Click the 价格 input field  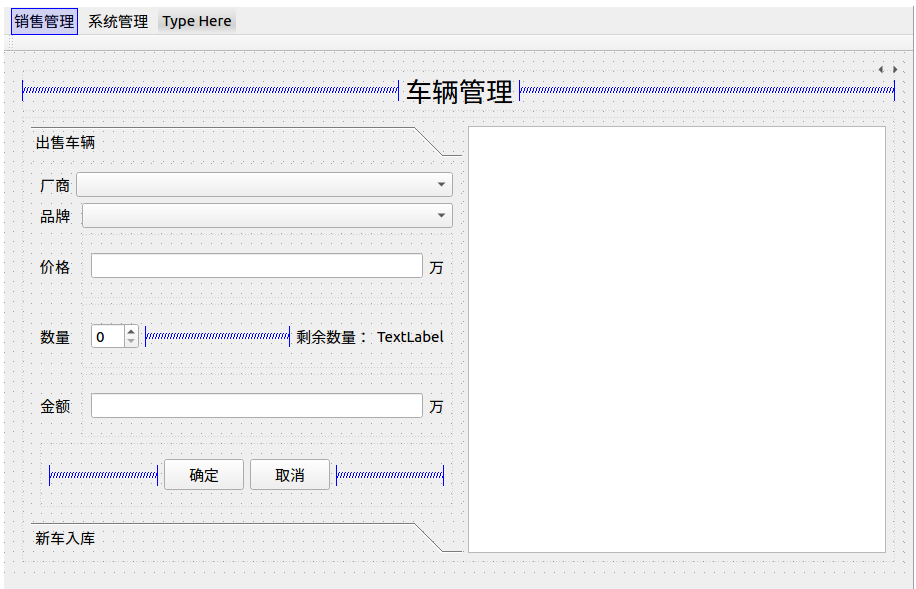click(x=256, y=266)
